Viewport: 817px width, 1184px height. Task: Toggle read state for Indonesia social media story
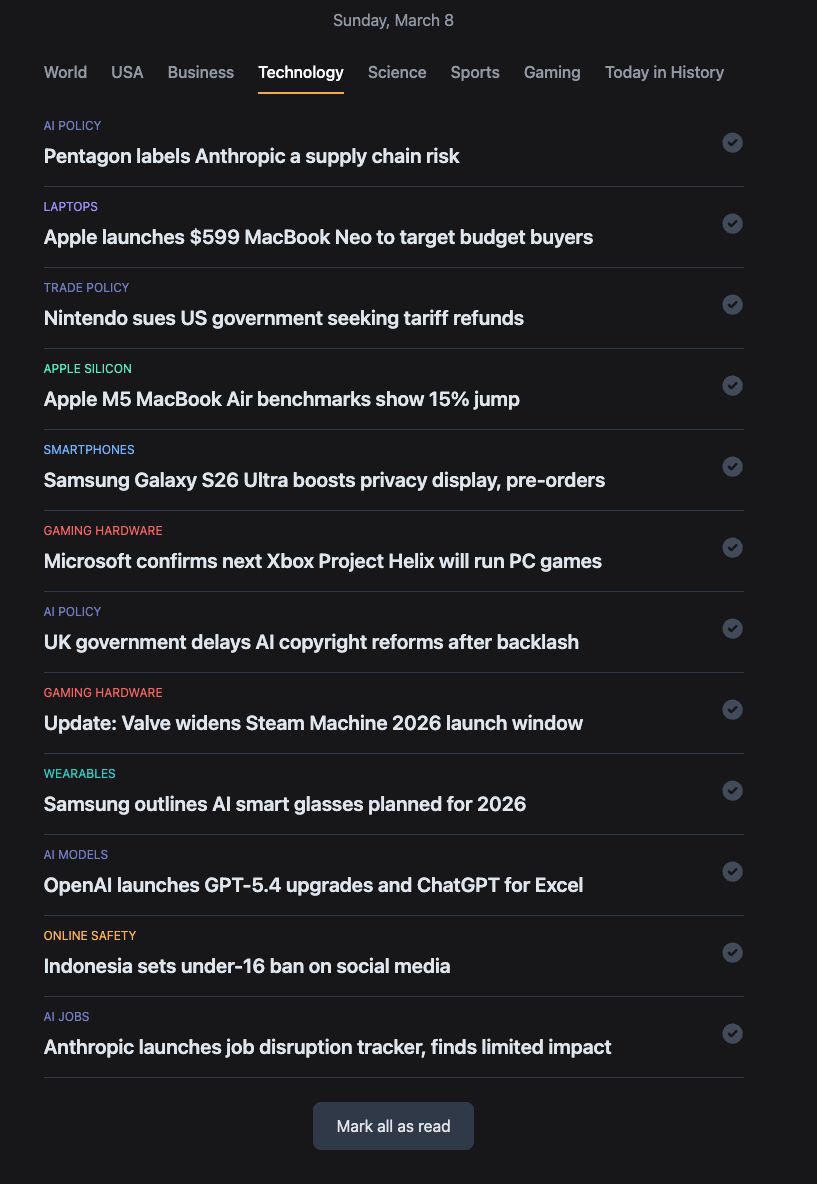(x=733, y=953)
